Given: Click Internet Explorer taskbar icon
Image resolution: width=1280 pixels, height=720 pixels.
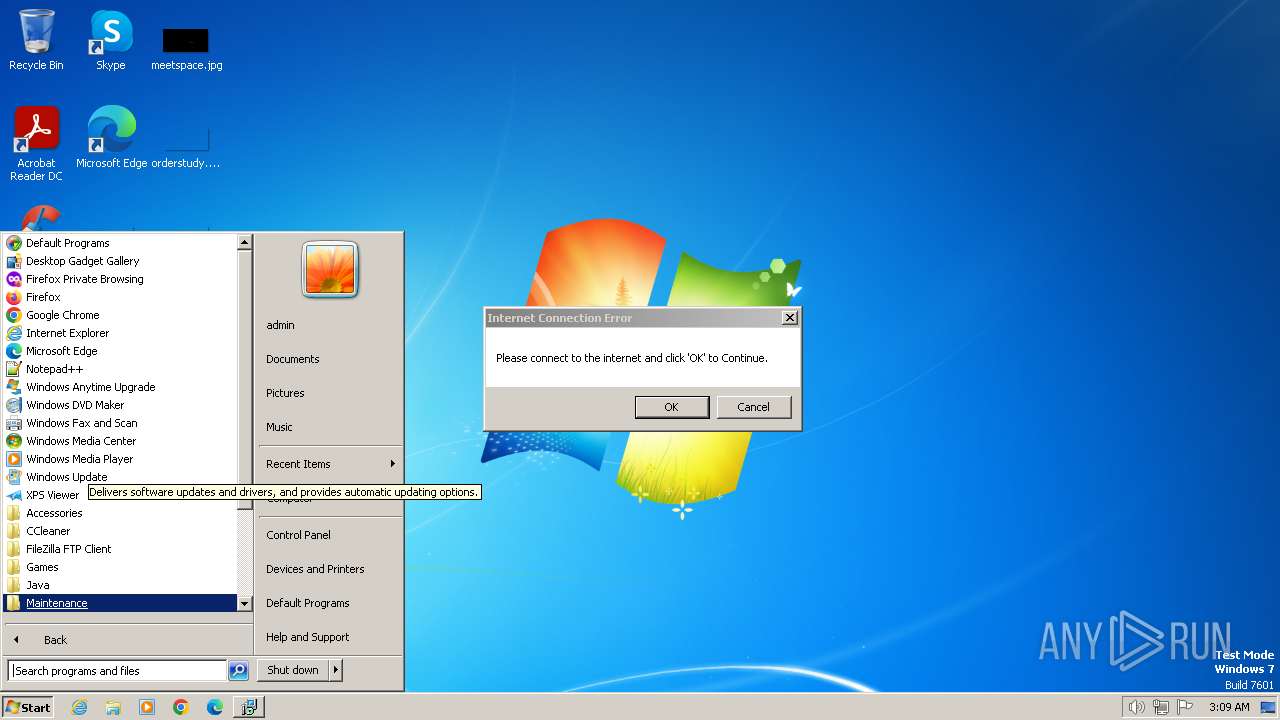Looking at the screenshot, I should click(x=79, y=707).
